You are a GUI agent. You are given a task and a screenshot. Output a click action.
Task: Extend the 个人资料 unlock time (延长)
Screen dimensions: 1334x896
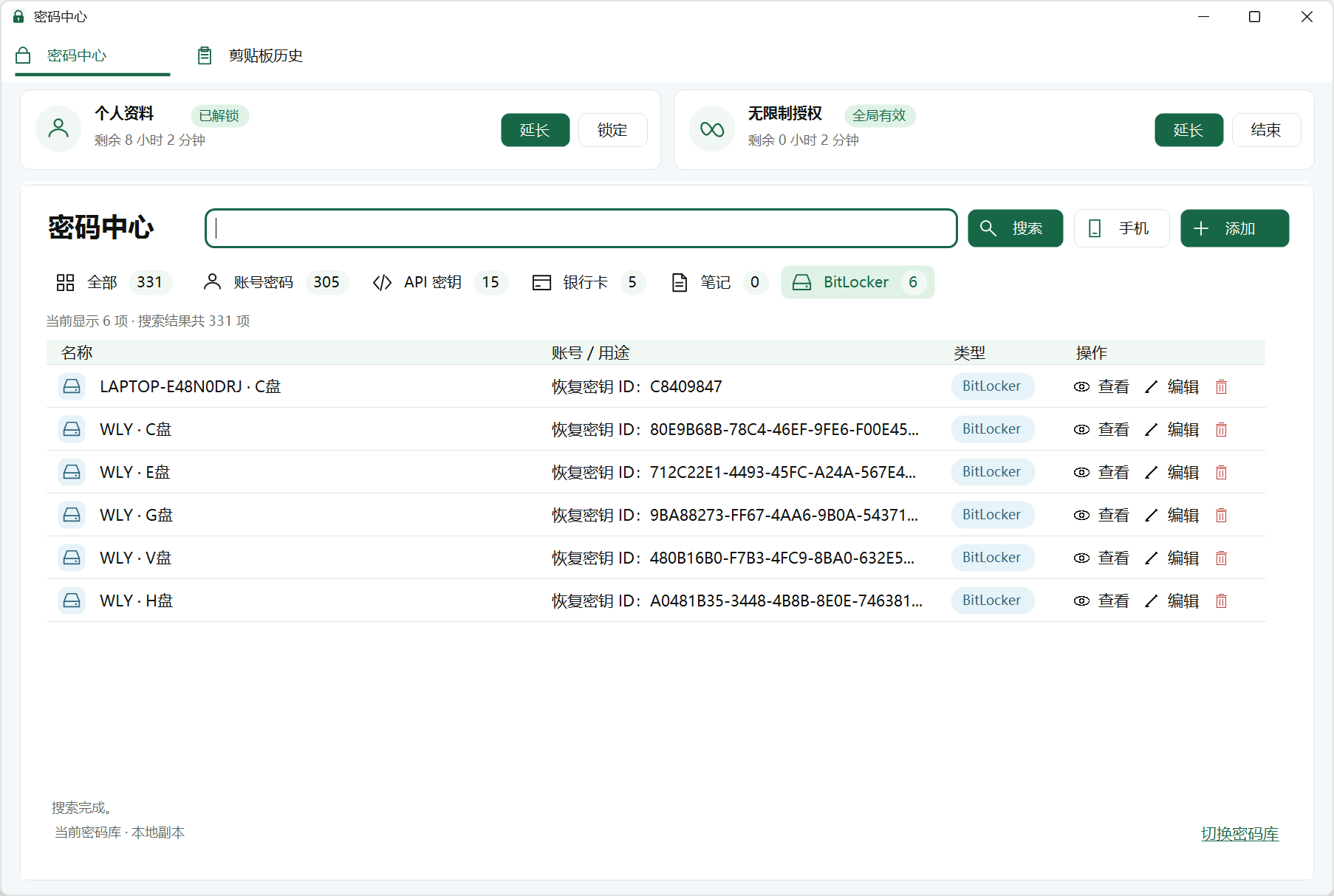(x=535, y=130)
